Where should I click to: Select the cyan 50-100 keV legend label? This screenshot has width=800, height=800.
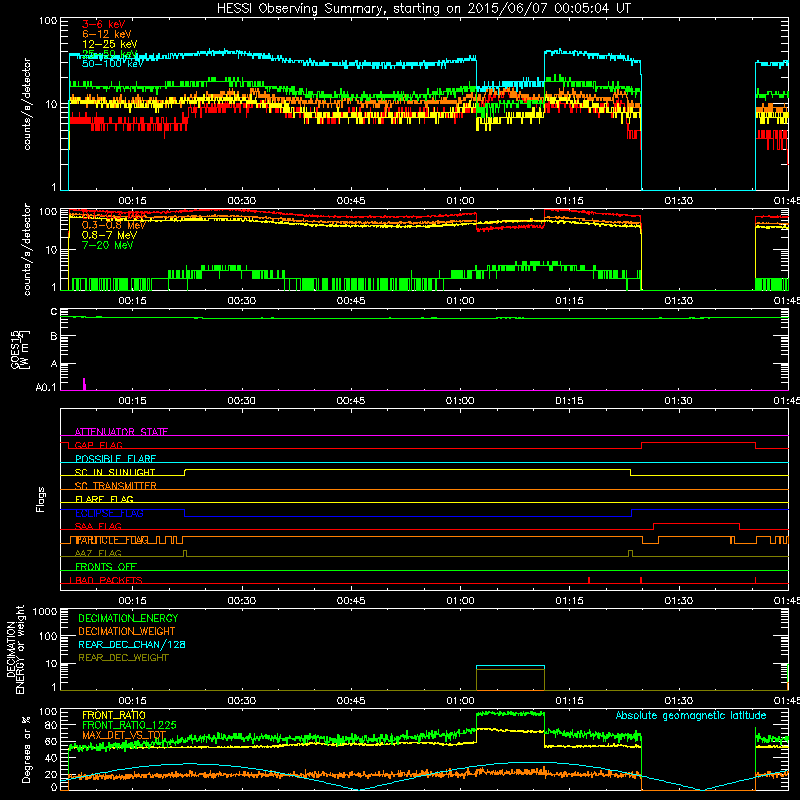pos(113,63)
